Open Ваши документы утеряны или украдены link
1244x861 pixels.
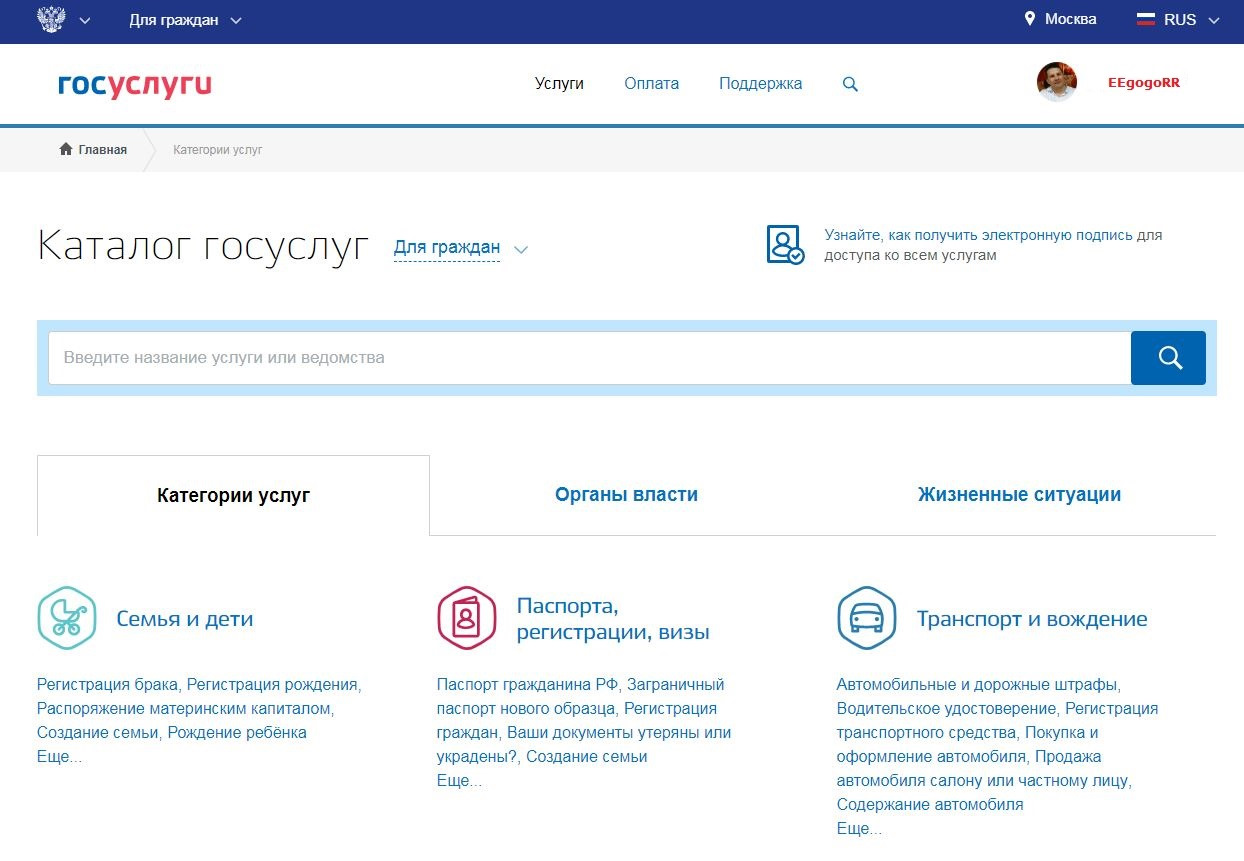584,745
